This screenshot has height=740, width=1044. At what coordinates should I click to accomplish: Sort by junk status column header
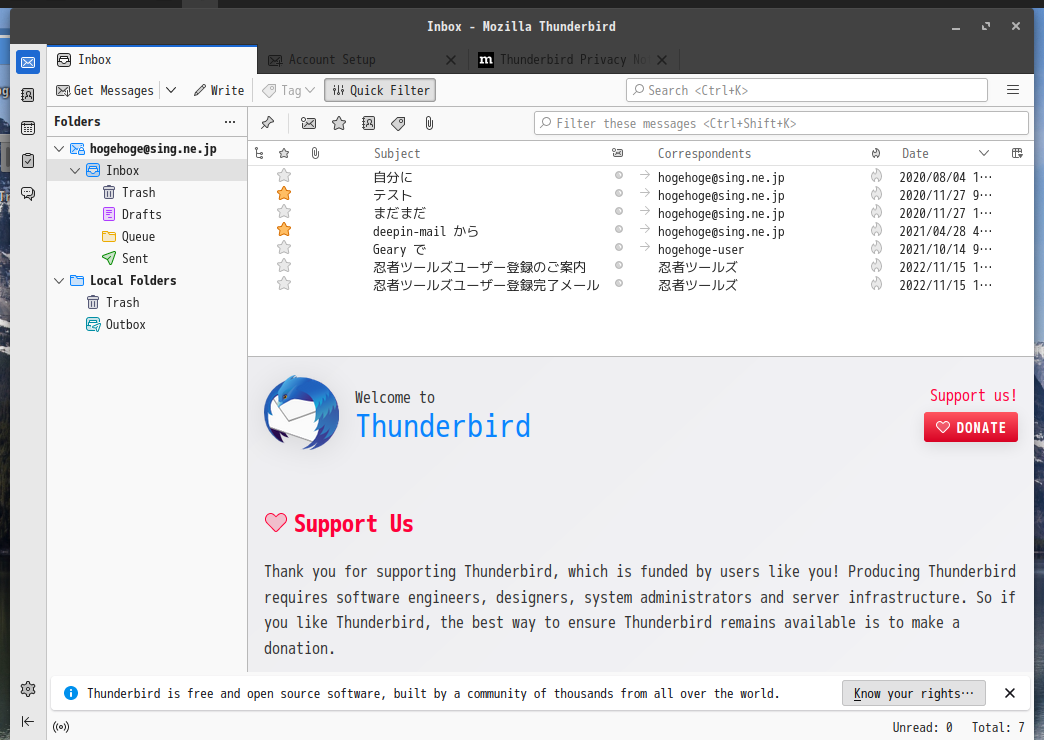coord(876,154)
